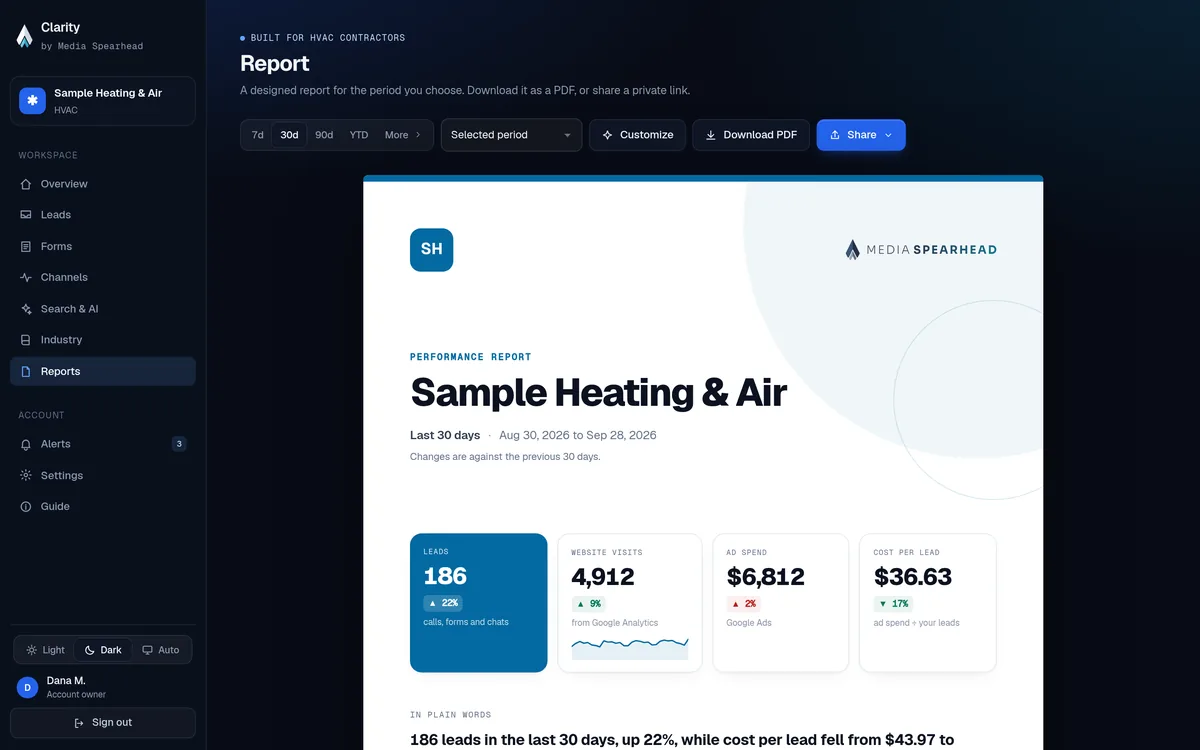Switch theme to Light
This screenshot has width=1200, height=750.
click(x=45, y=650)
